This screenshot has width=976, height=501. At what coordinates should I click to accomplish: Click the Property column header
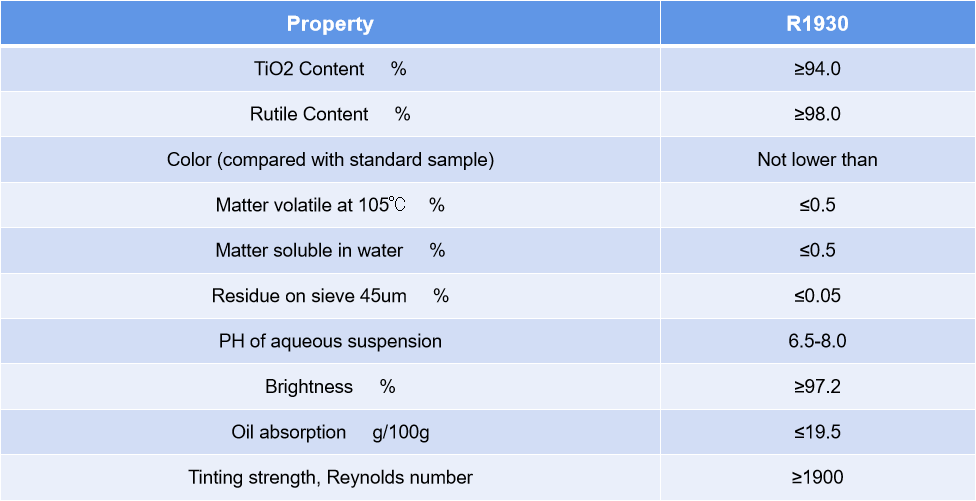coord(330,23)
